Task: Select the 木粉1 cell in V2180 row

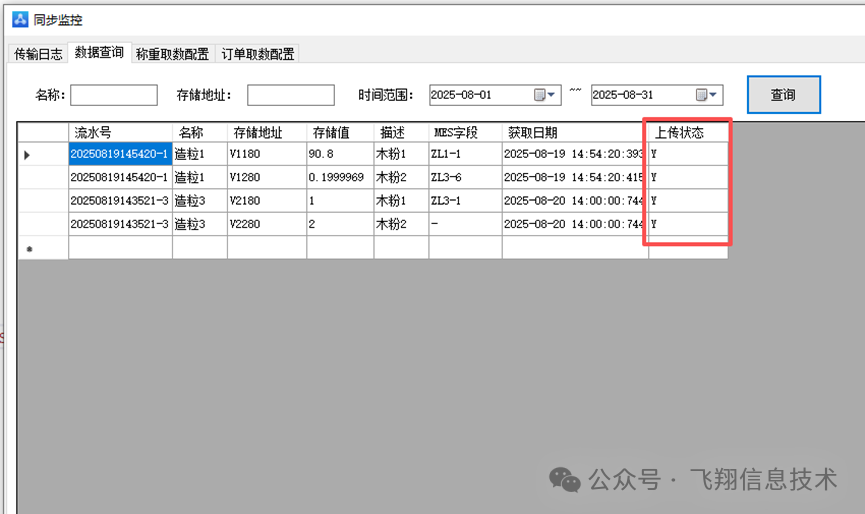Action: (x=402, y=201)
